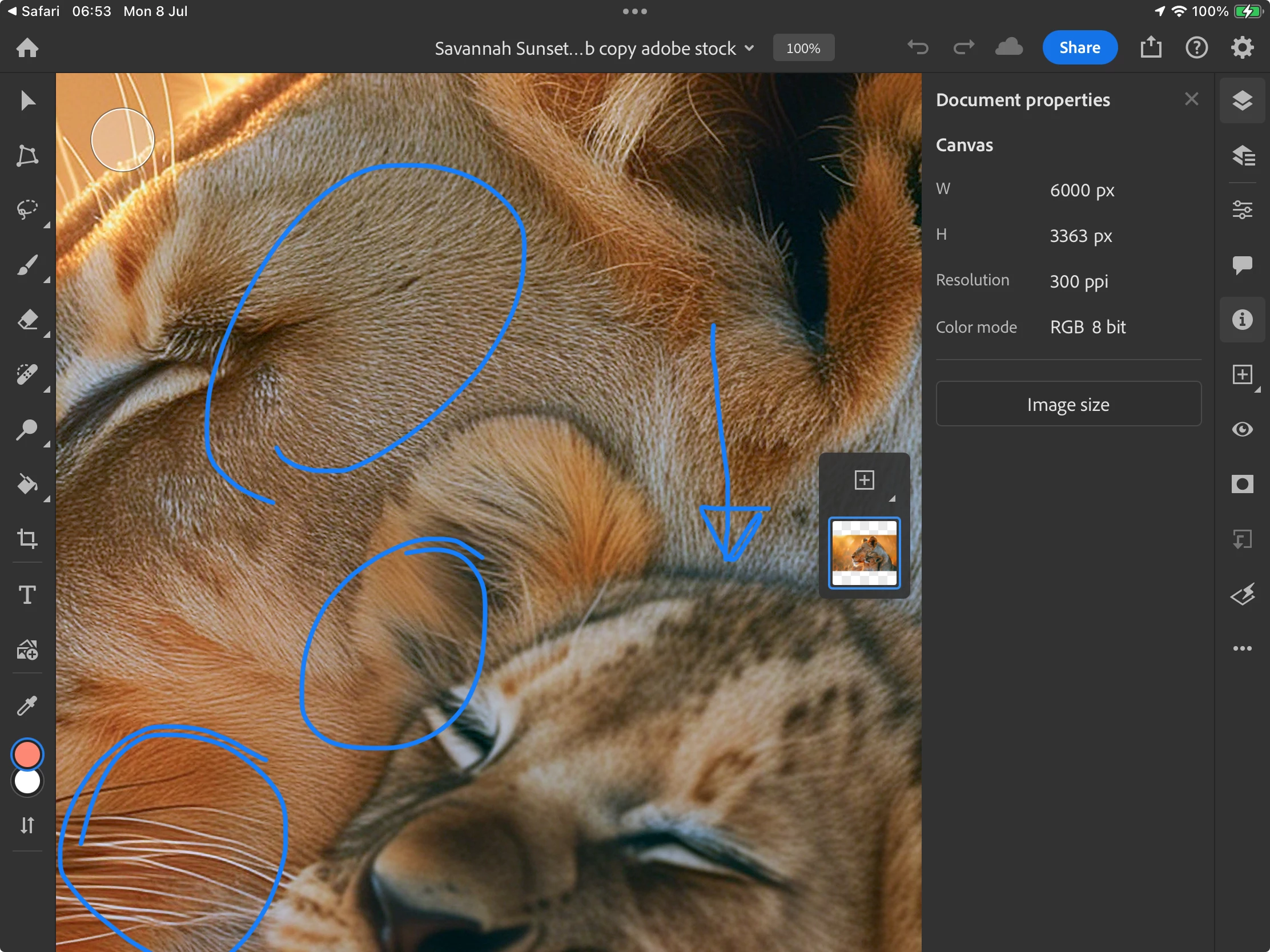Select the Eyedropper tool
The width and height of the screenshot is (1270, 952).
(27, 705)
